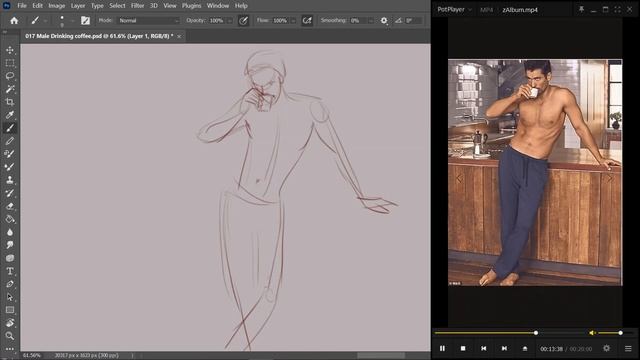The width and height of the screenshot is (640, 360).
Task: Select the Pencil tool
Action: coord(10,141)
